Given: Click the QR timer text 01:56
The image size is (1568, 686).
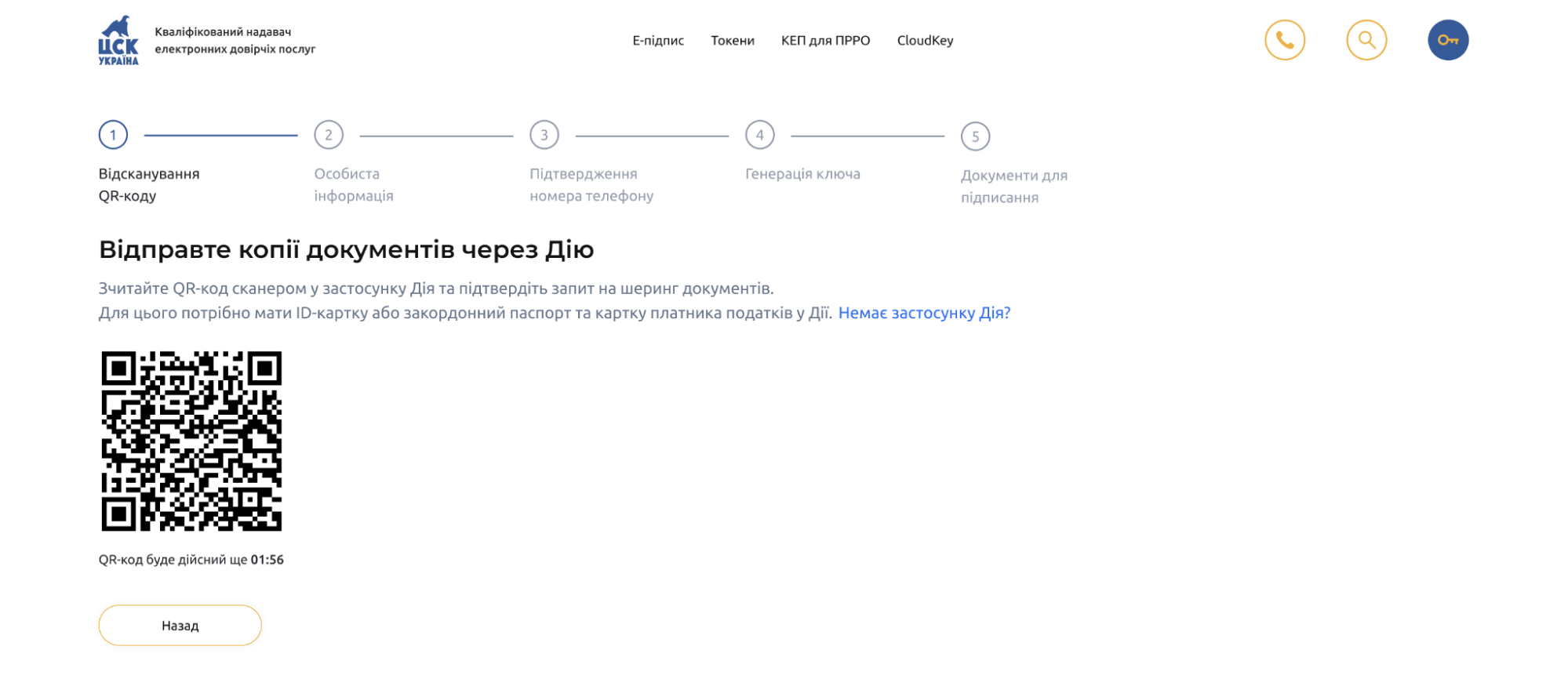Looking at the screenshot, I should [267, 560].
